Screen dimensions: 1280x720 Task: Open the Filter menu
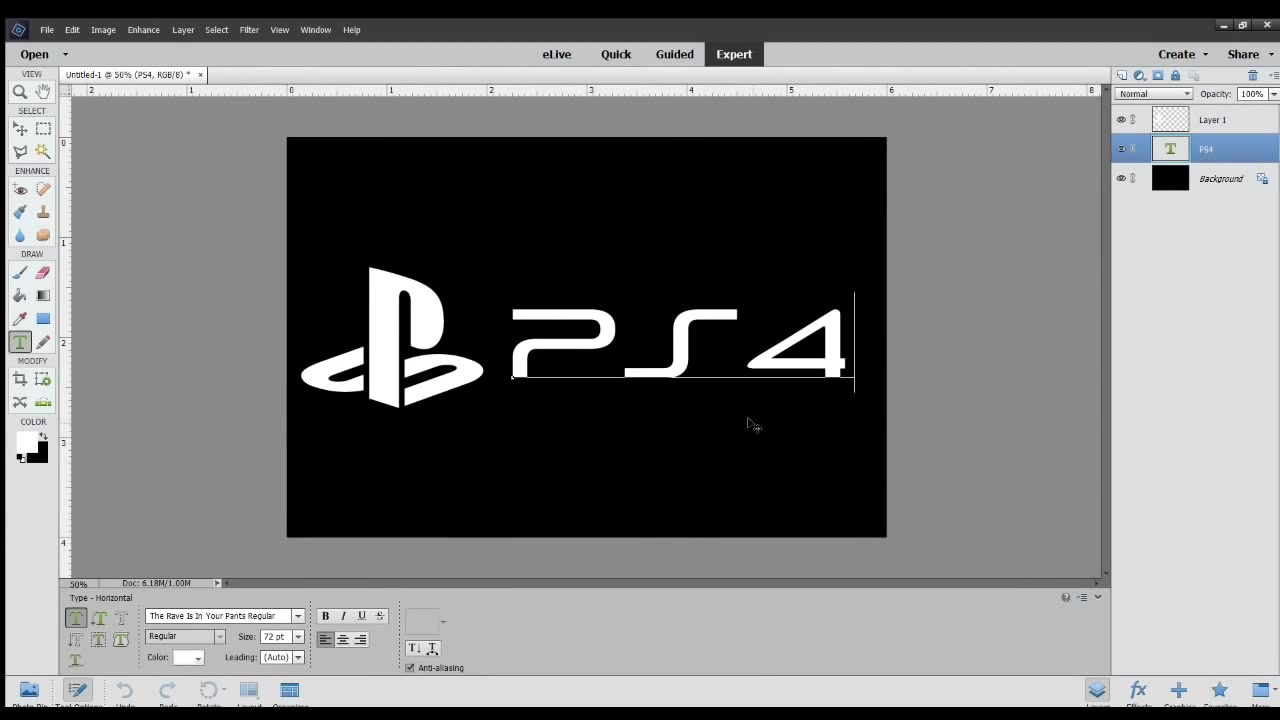tap(249, 30)
